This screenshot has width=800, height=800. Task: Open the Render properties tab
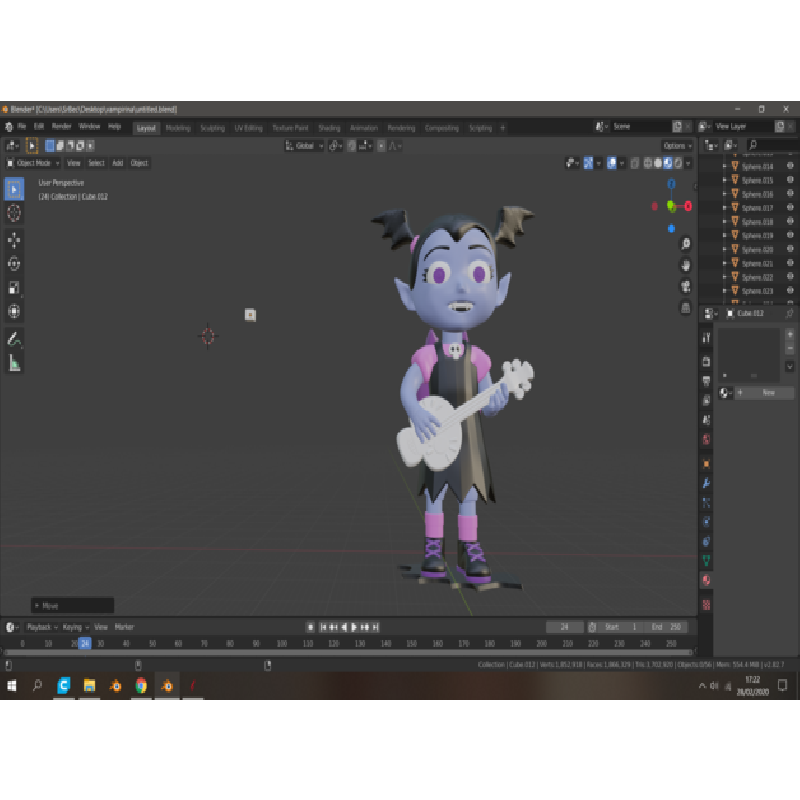[x=707, y=362]
